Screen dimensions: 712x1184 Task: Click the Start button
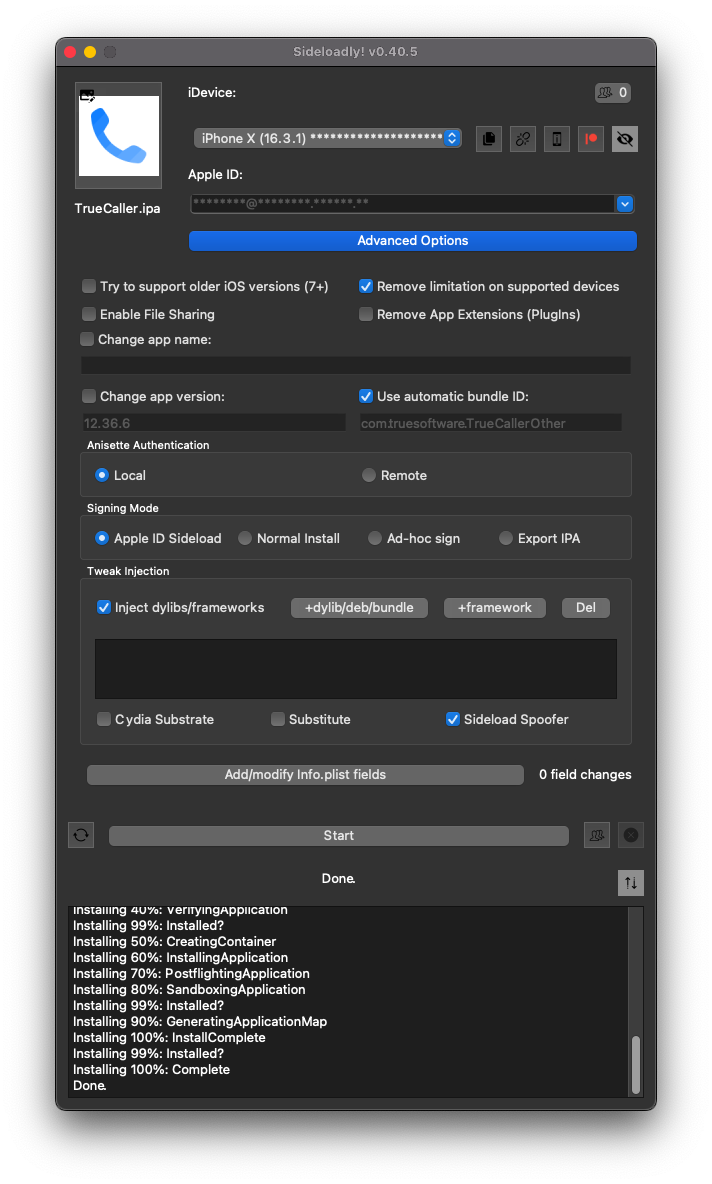(338, 836)
